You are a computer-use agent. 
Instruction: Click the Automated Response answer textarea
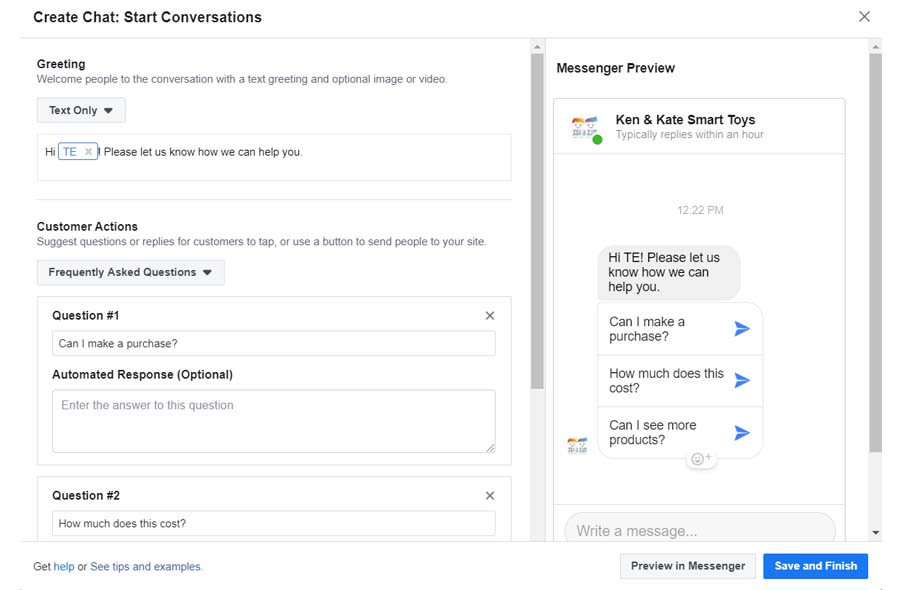point(274,421)
